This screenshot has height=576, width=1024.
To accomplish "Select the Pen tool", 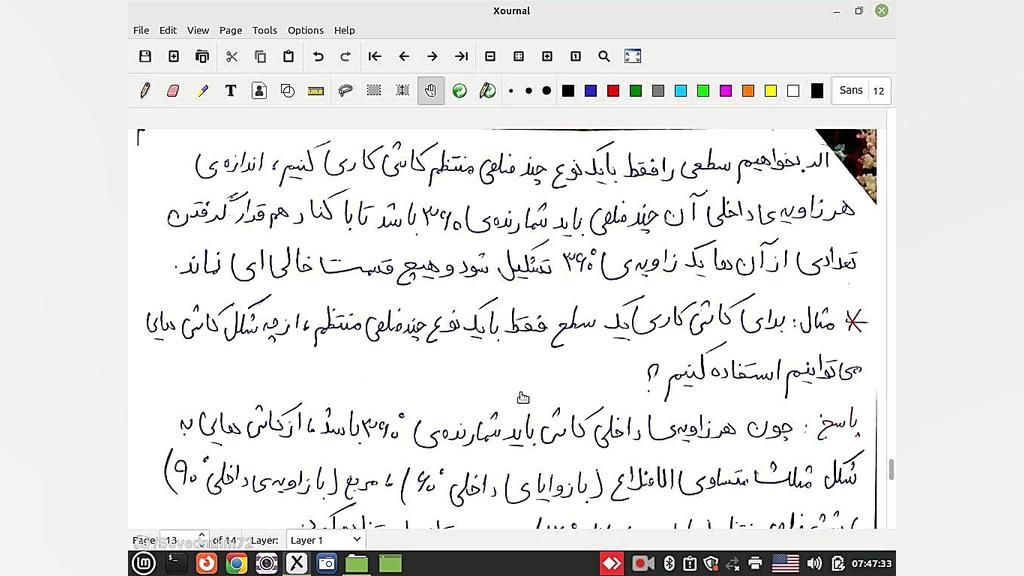I will 145,91.
